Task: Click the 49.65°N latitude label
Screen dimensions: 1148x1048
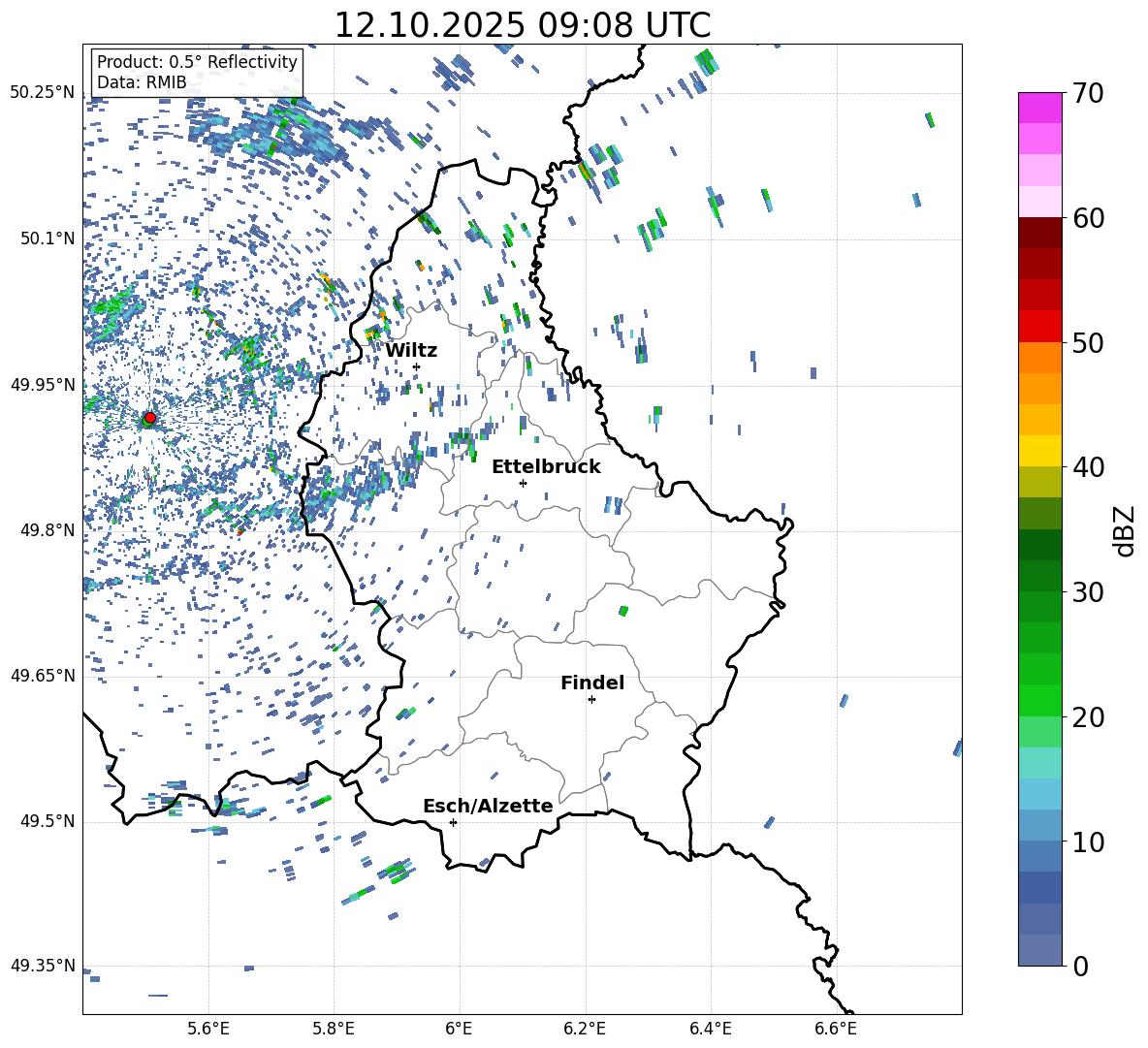Action: 43,675
